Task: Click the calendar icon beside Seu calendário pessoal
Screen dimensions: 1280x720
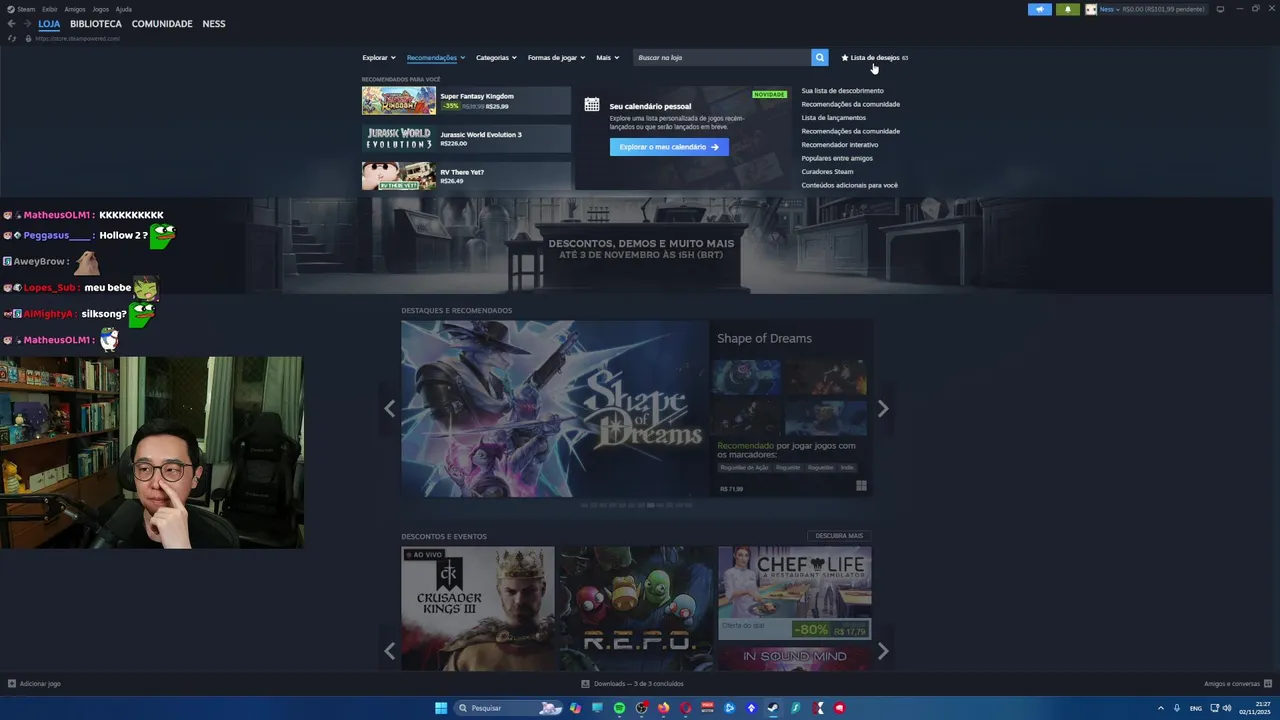Action: [x=592, y=105]
